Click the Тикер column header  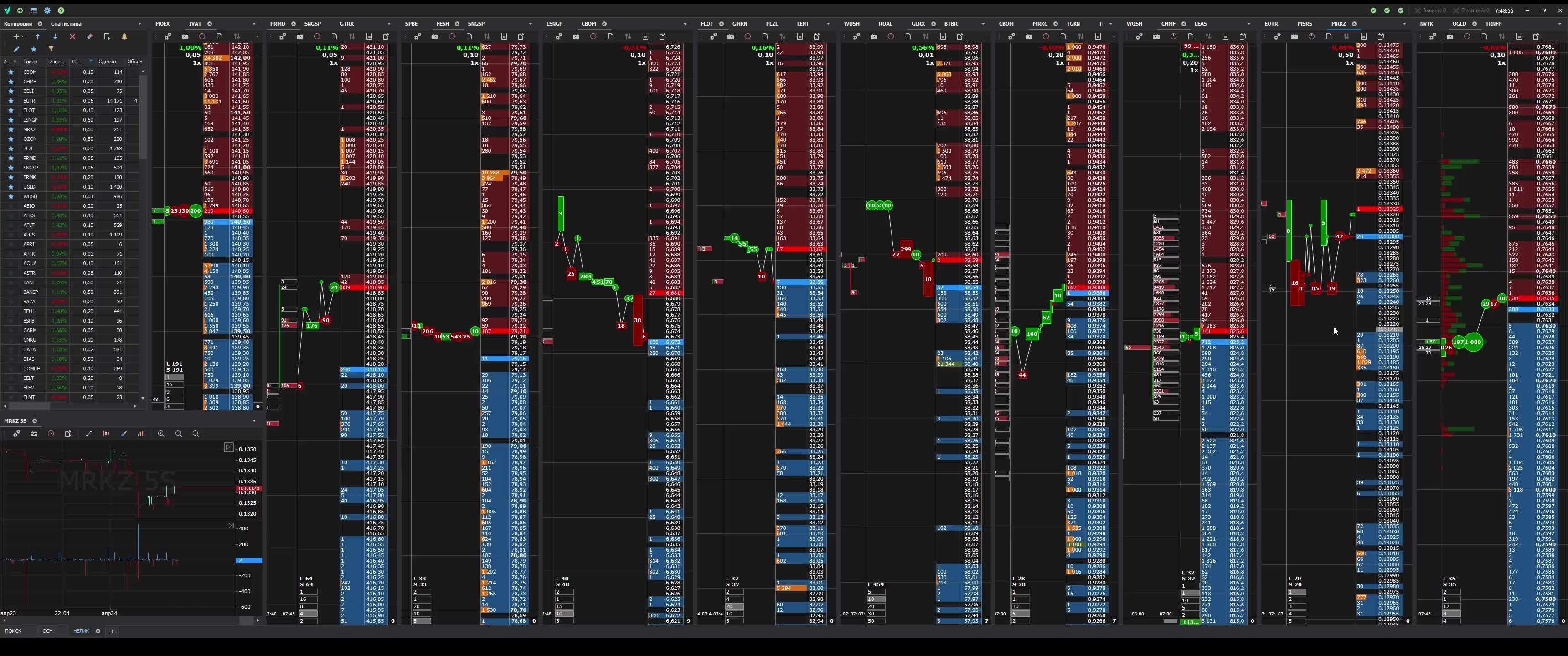(30, 61)
